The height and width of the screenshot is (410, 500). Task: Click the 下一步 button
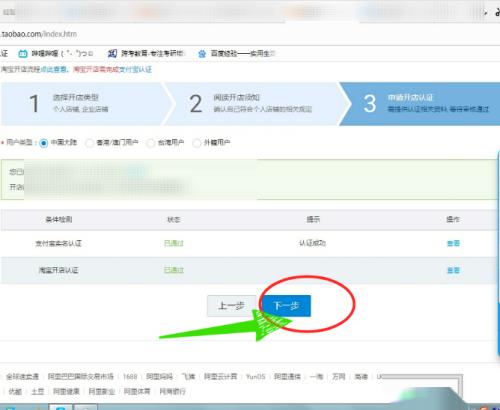click(x=287, y=306)
